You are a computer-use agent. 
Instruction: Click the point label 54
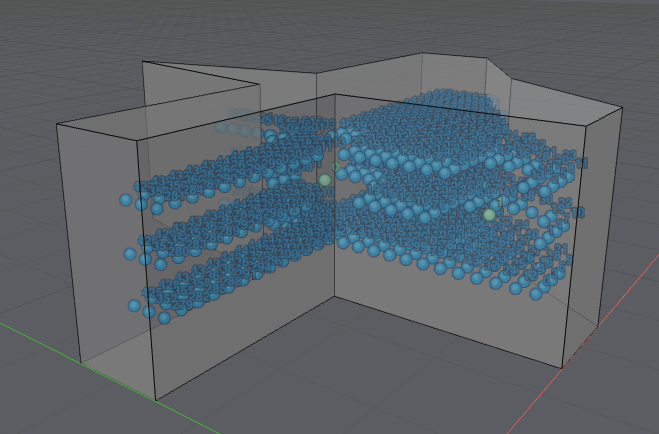[x=521, y=225]
